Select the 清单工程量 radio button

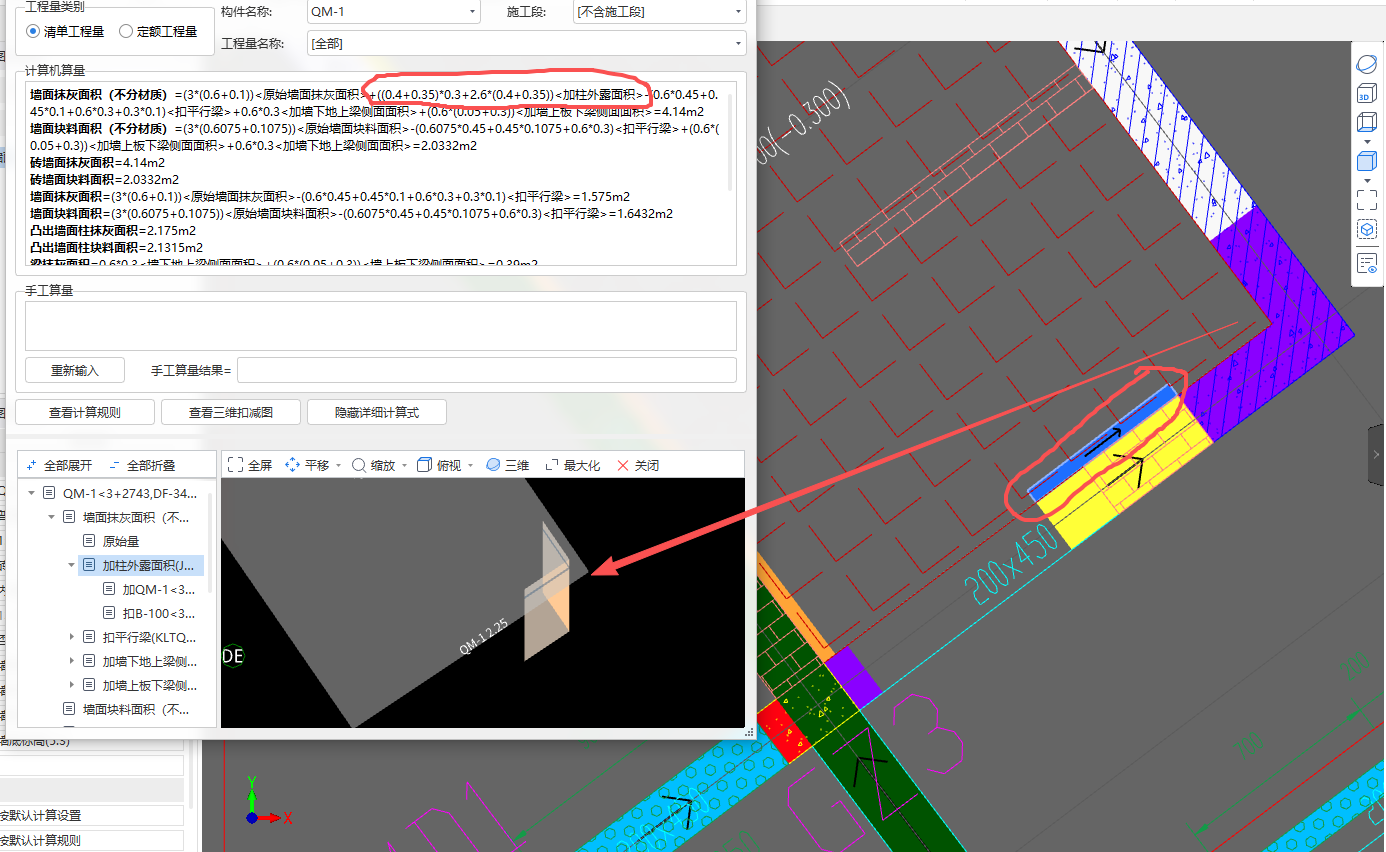click(x=33, y=31)
